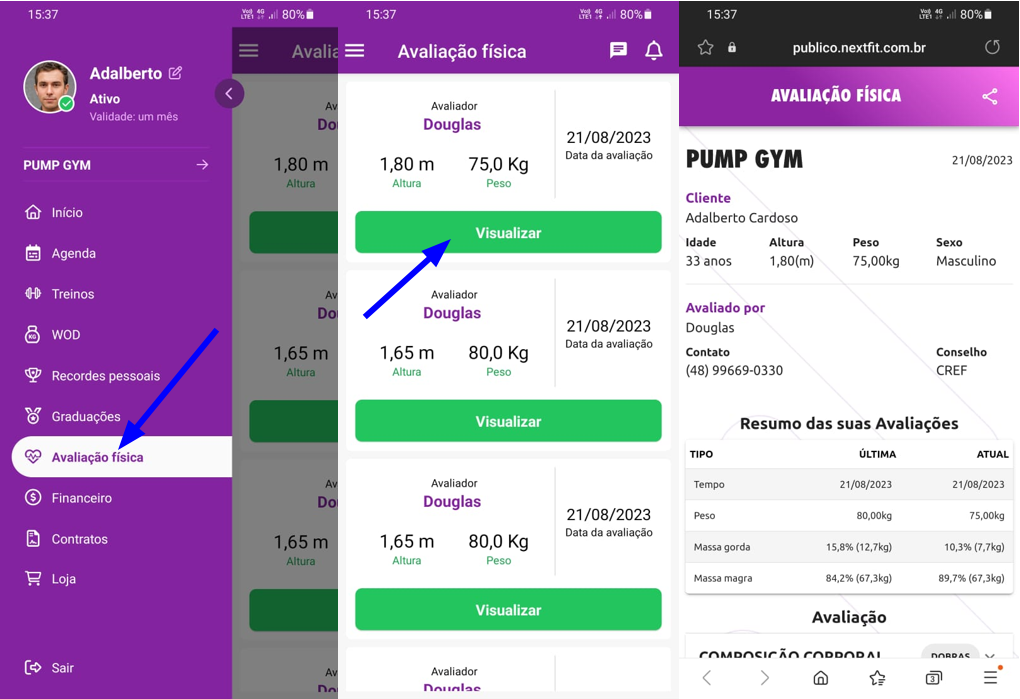Open PUMP GYM arrow in side menu
Viewport: 1020px width, 699px height.
(202, 165)
